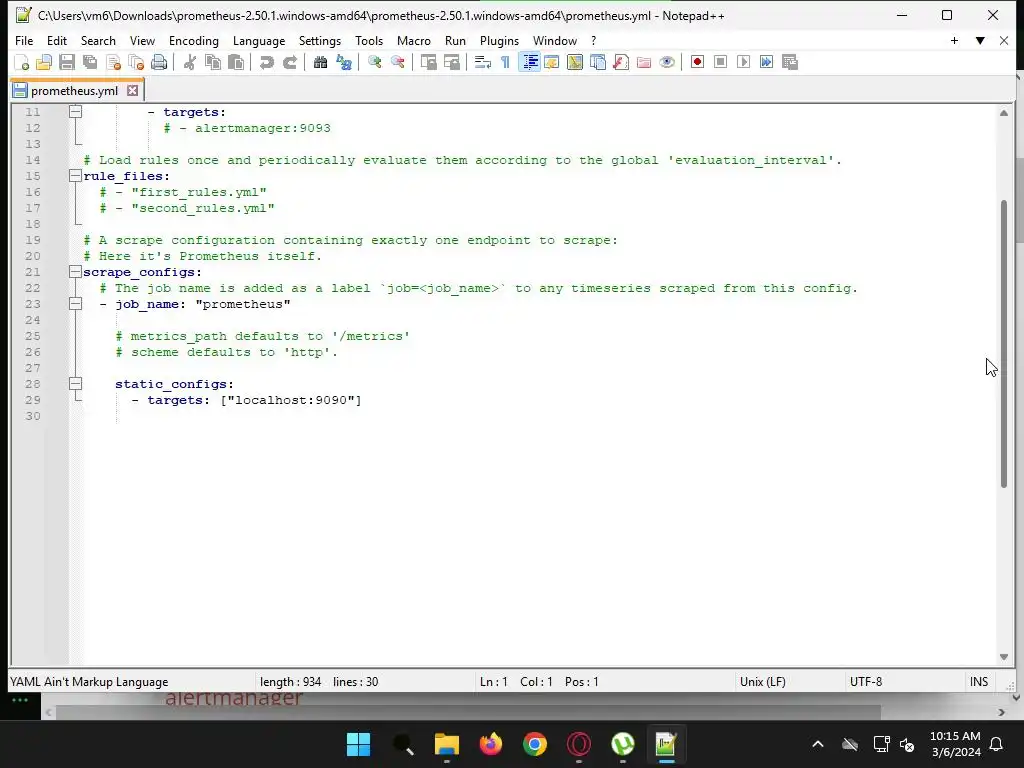Close the prometheus.yml tab with its X
The height and width of the screenshot is (768, 1024).
(133, 91)
